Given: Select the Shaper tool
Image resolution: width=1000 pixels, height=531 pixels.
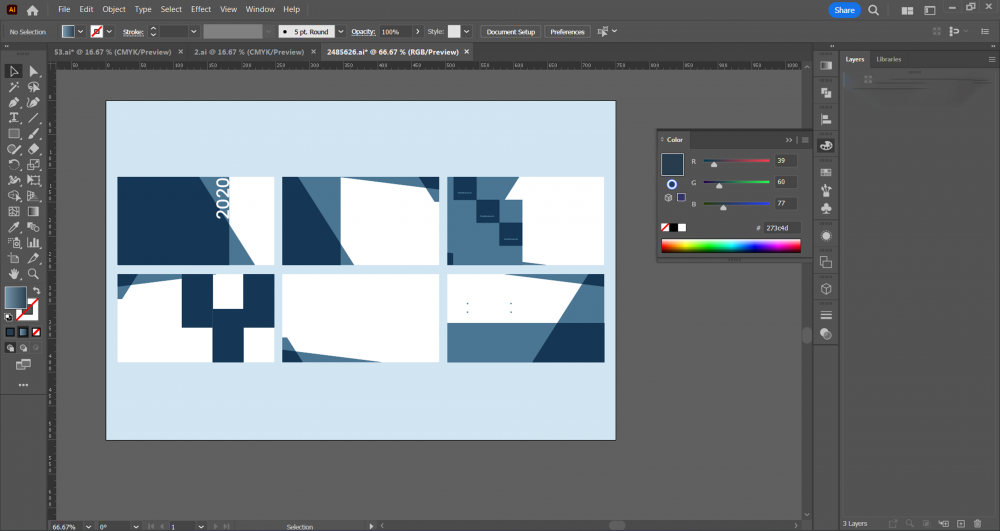Looking at the screenshot, I should [x=13, y=149].
